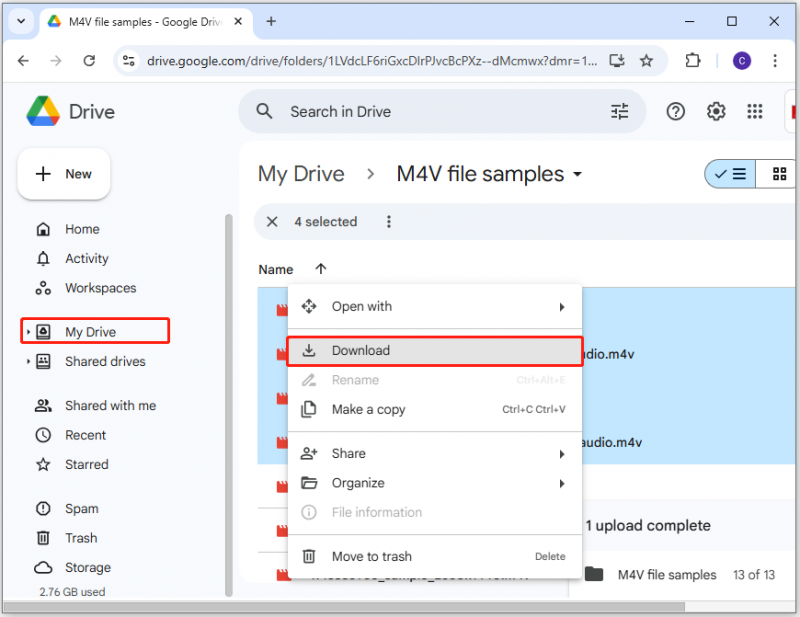Open Starred items
The width and height of the screenshot is (800, 617).
point(86,464)
